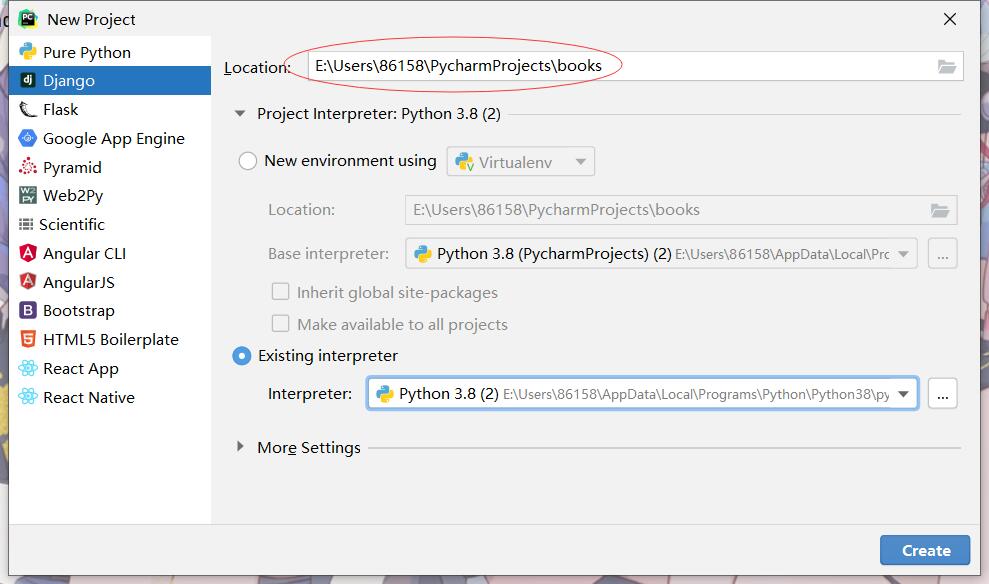989x584 pixels.
Task: Select AngularJS project type
Action: pos(110,282)
